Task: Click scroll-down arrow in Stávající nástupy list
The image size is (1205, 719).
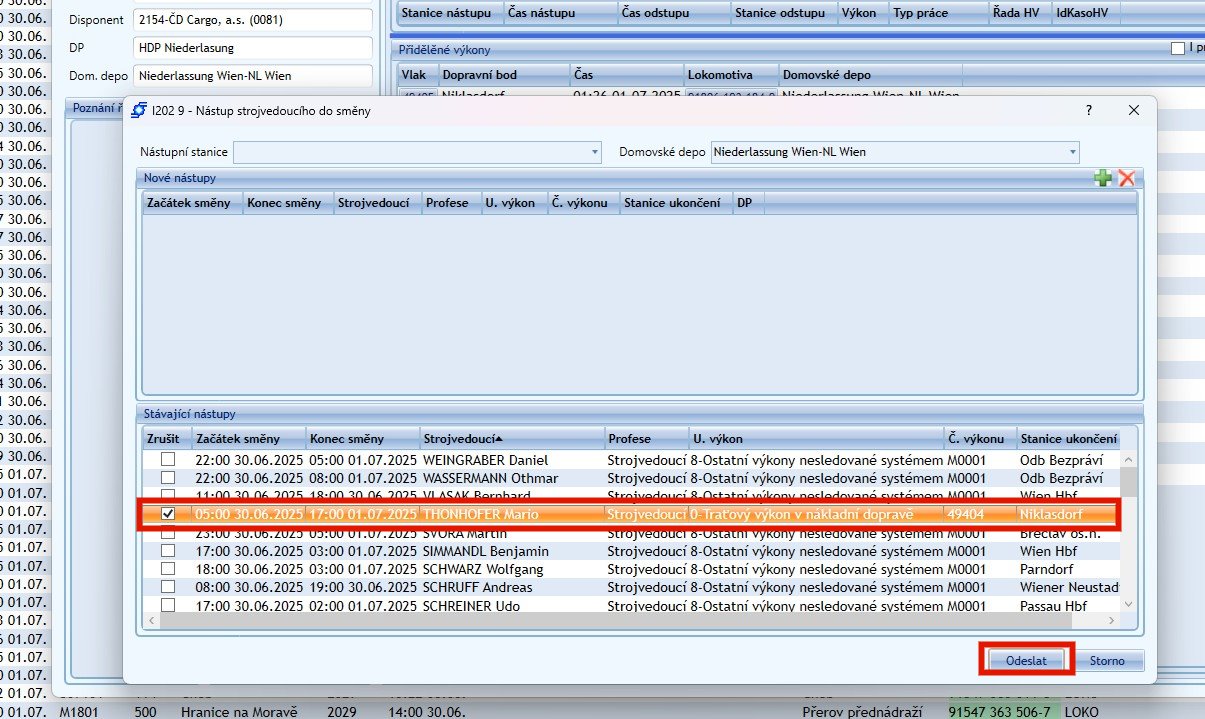Action: coord(1129,604)
